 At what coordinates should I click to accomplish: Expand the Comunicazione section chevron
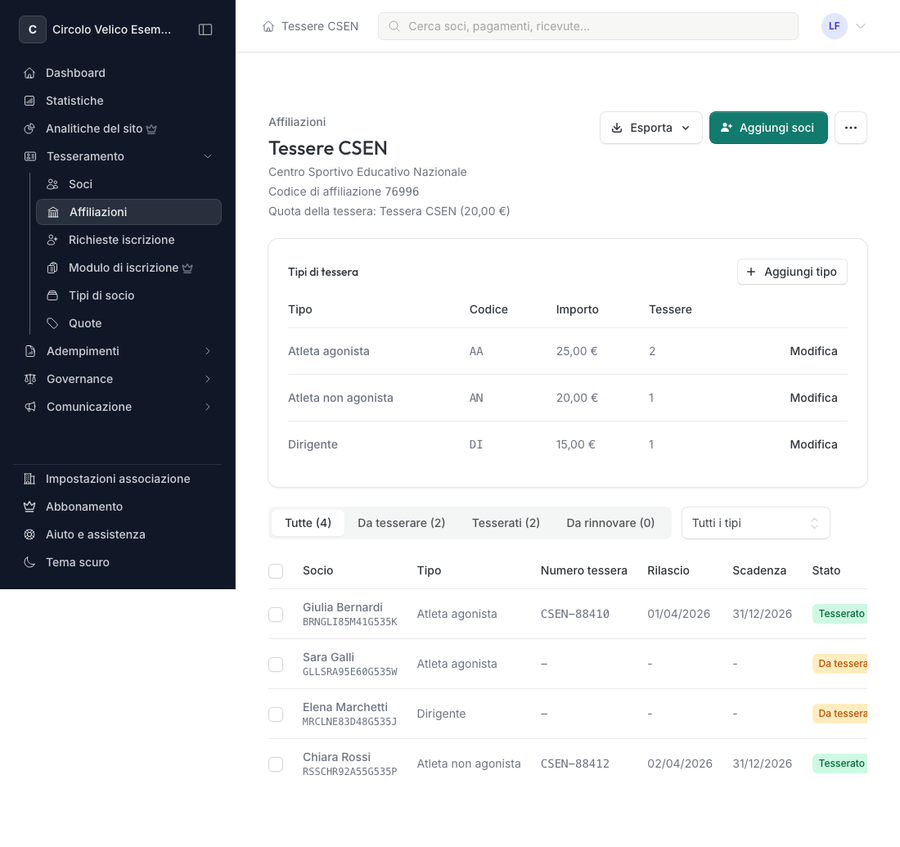(x=208, y=407)
